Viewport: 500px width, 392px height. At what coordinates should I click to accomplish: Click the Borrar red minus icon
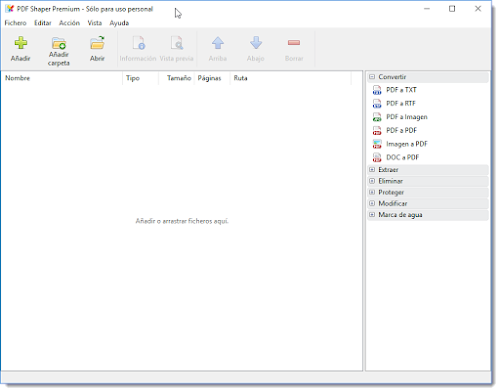coord(294,43)
